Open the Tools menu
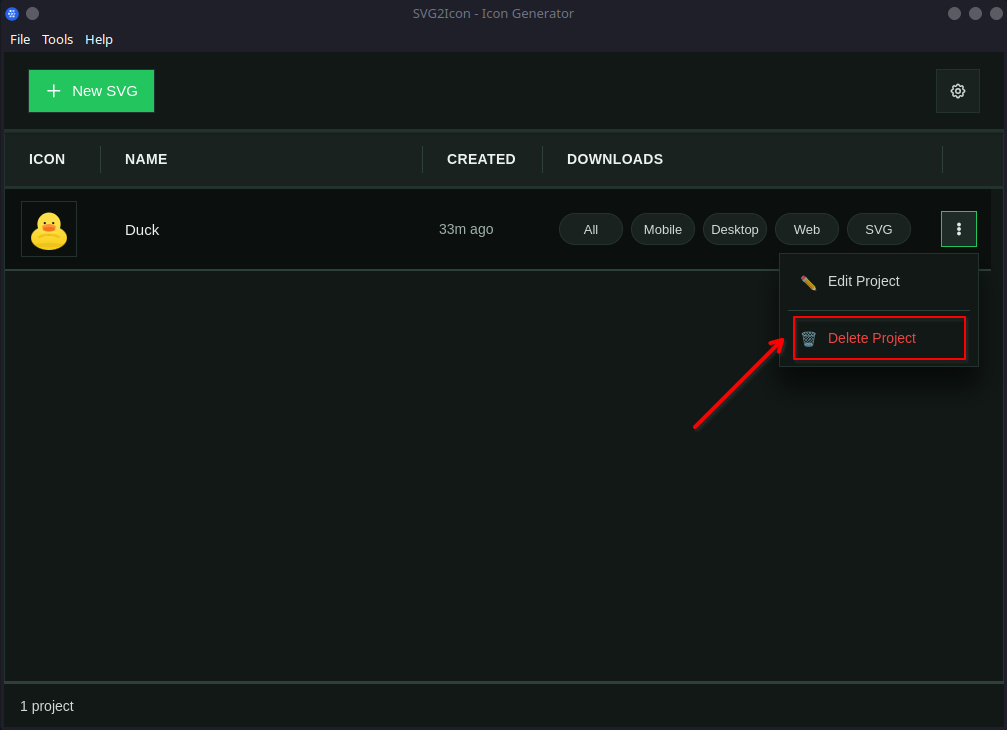Screen dimensions: 1007x730 (57, 39)
